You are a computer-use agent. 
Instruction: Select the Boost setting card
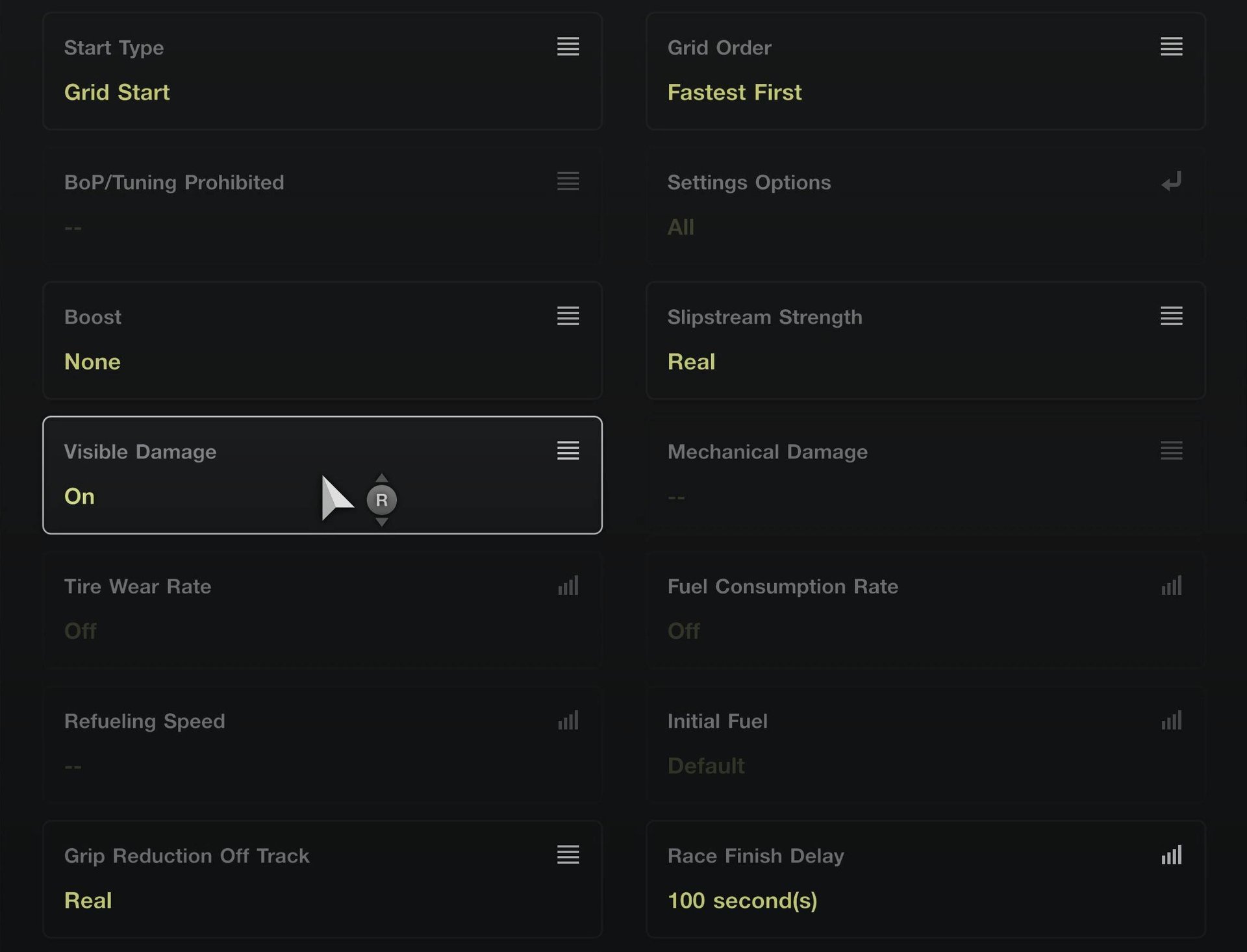coord(322,341)
